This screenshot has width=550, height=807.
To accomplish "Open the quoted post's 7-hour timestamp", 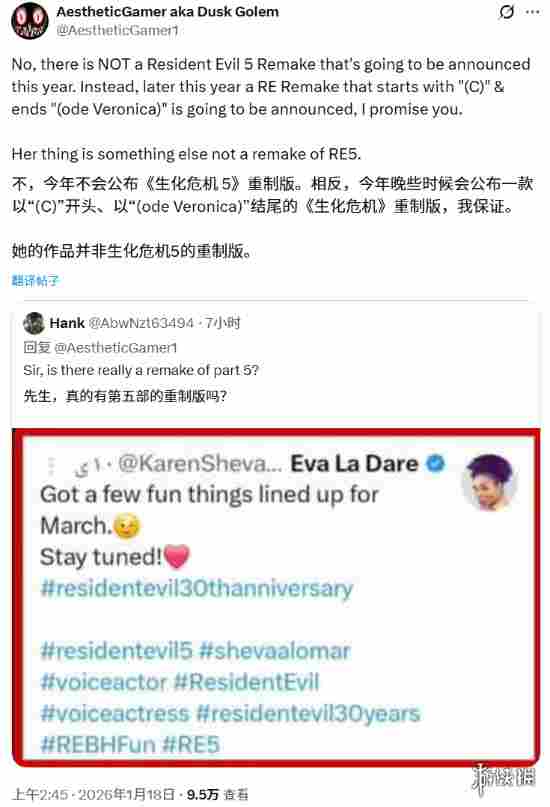I will [x=223, y=323].
